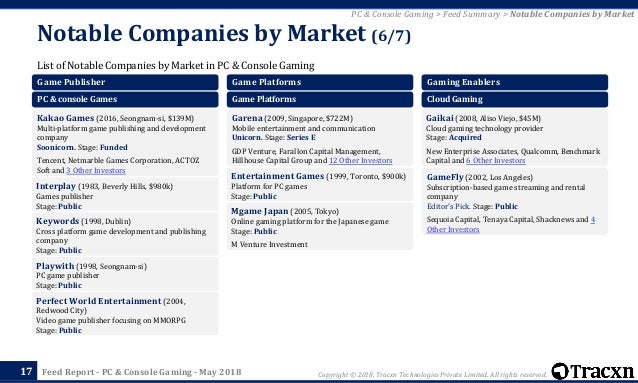Select the Cloud Gaming subheader
Screen dimensions: 638x383
coord(515,99)
